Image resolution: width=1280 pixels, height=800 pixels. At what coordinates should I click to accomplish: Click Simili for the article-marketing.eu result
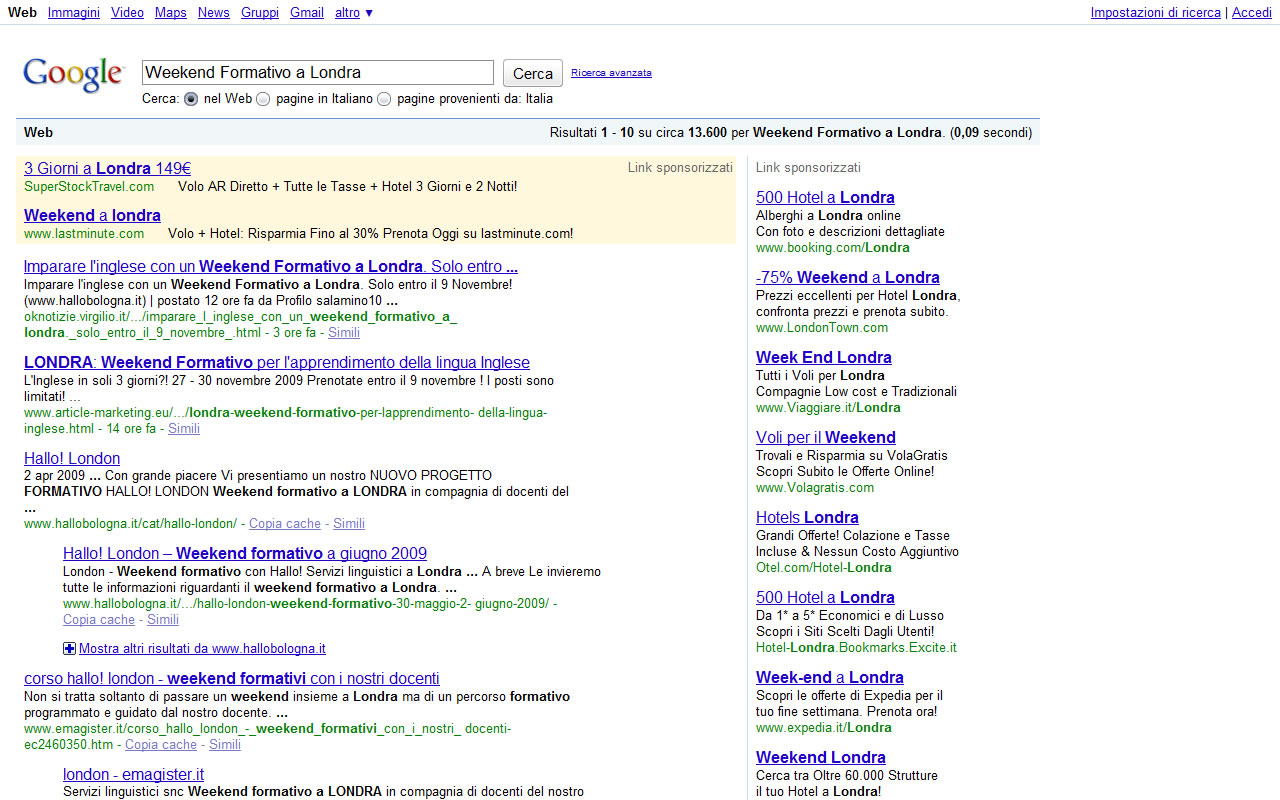tap(184, 429)
